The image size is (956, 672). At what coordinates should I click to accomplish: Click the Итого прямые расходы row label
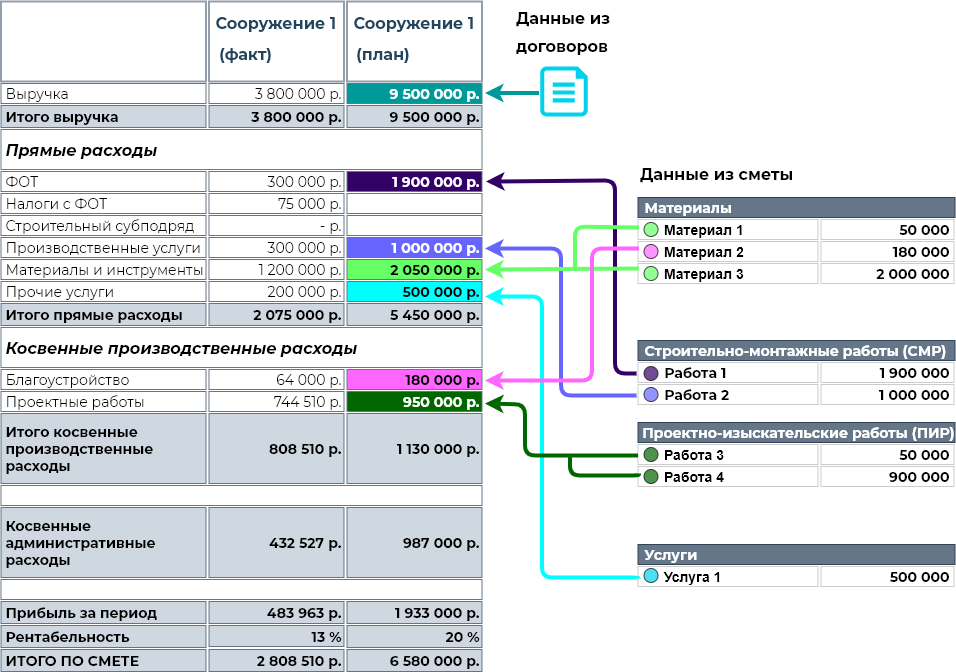tap(104, 315)
